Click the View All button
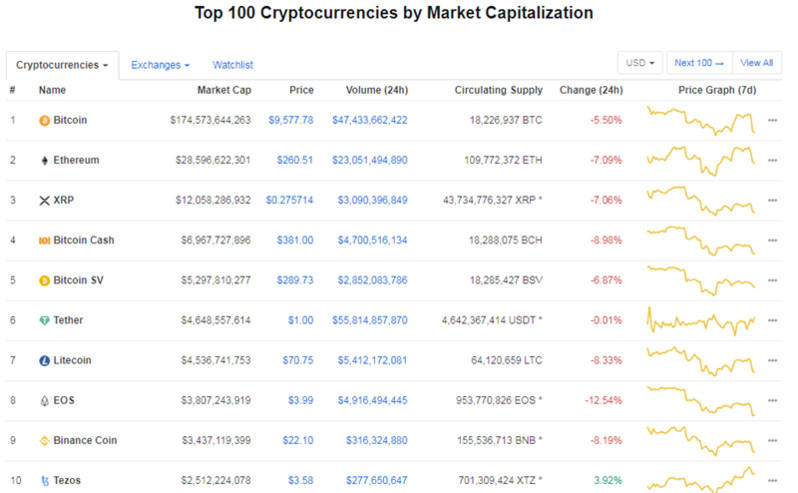Viewport: 798px width, 493px height. click(756, 63)
